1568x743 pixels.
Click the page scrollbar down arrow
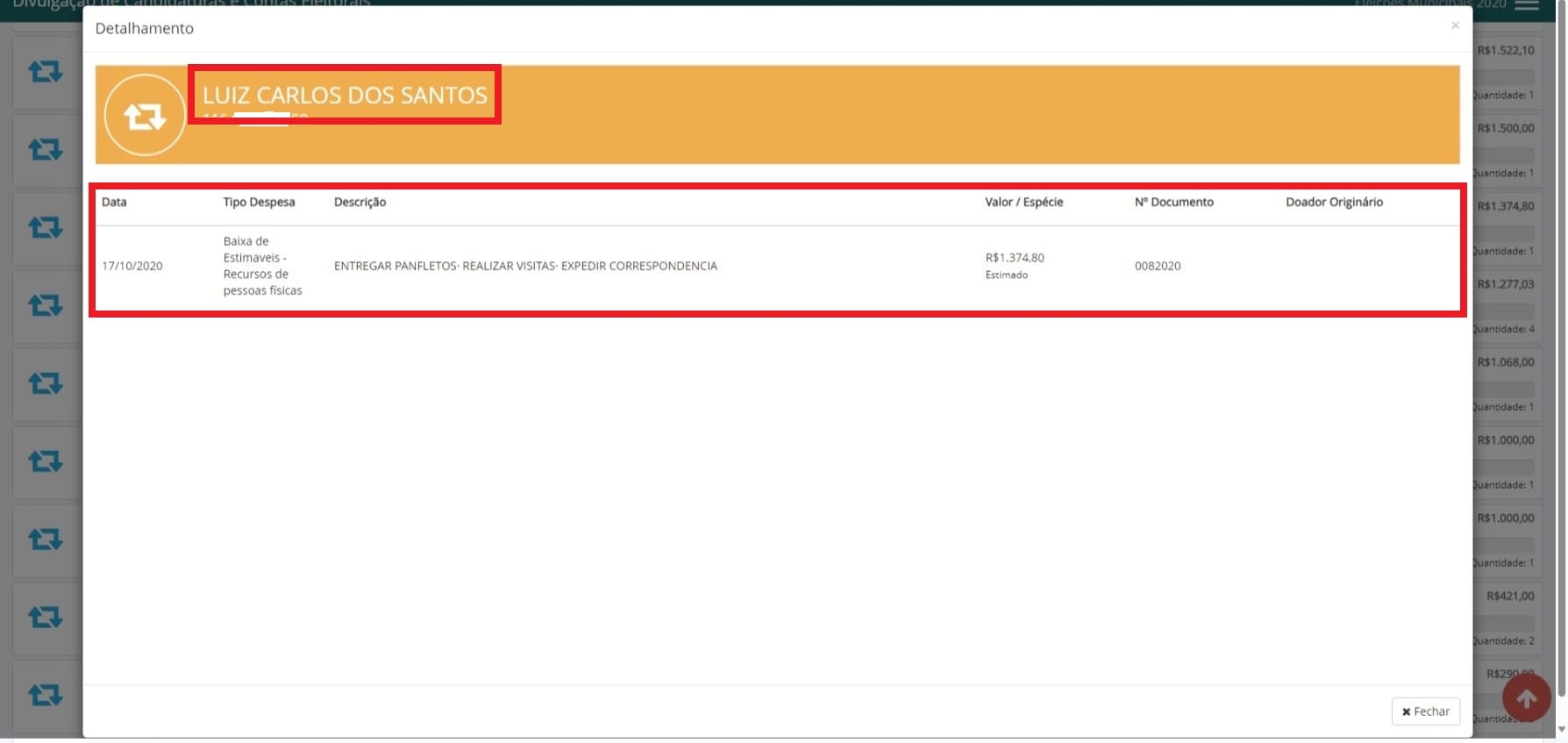click(1561, 729)
